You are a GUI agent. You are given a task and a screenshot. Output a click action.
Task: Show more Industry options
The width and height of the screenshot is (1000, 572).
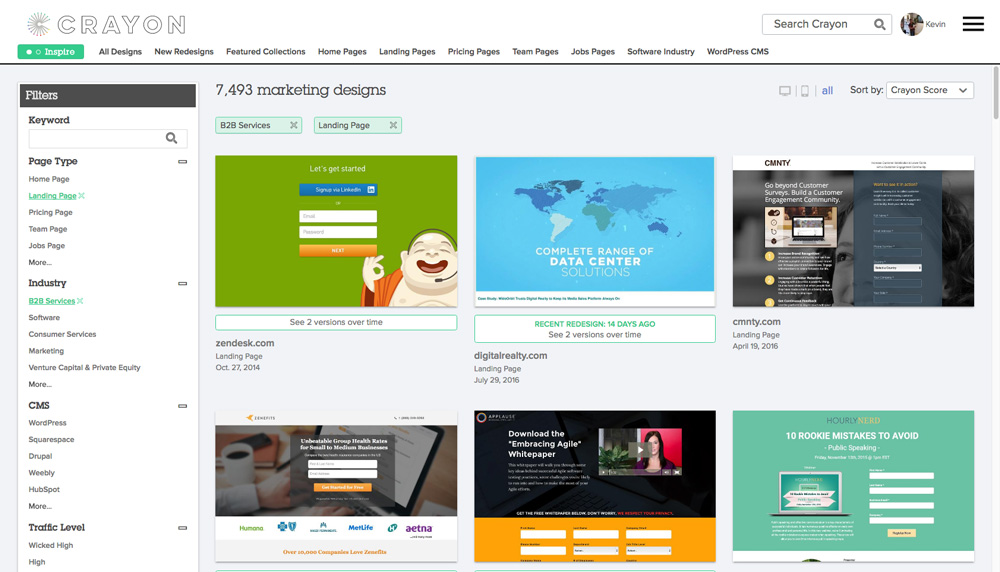tap(40, 384)
